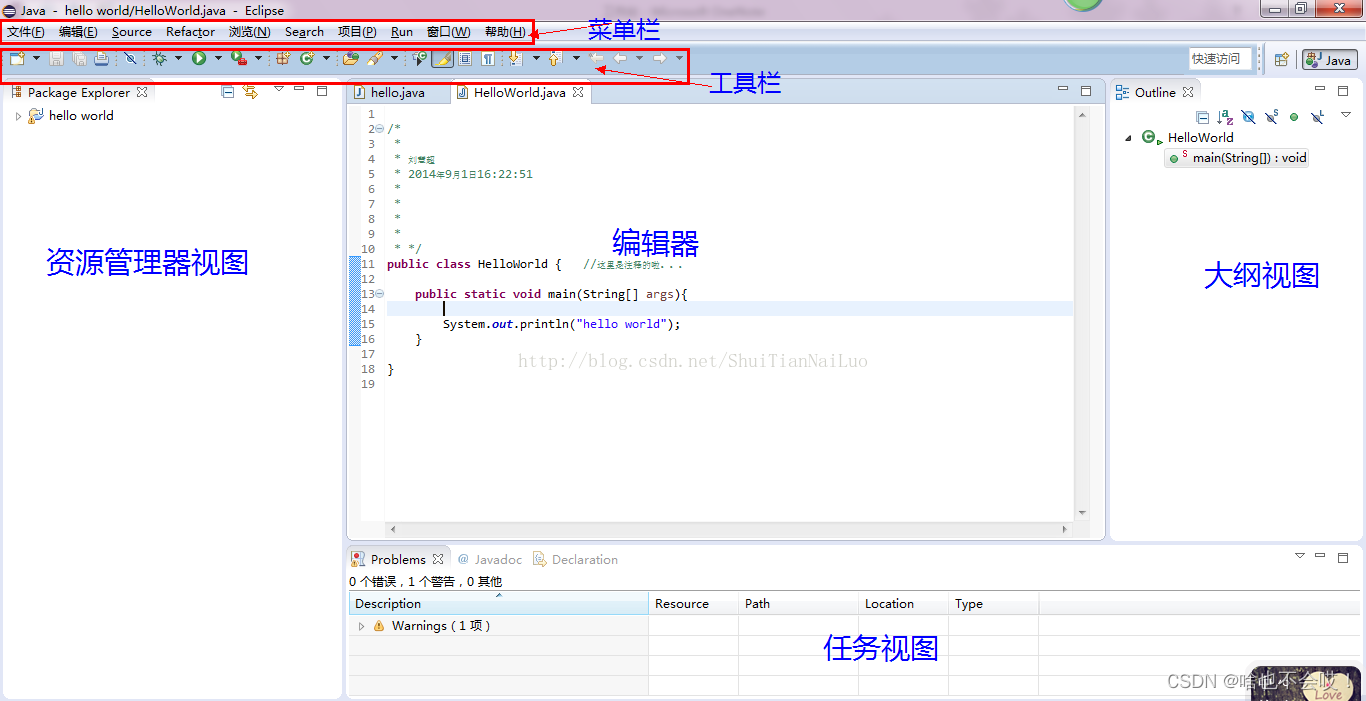Click the Print icon in toolbar
The image size is (1366, 701).
pyautogui.click(x=101, y=59)
